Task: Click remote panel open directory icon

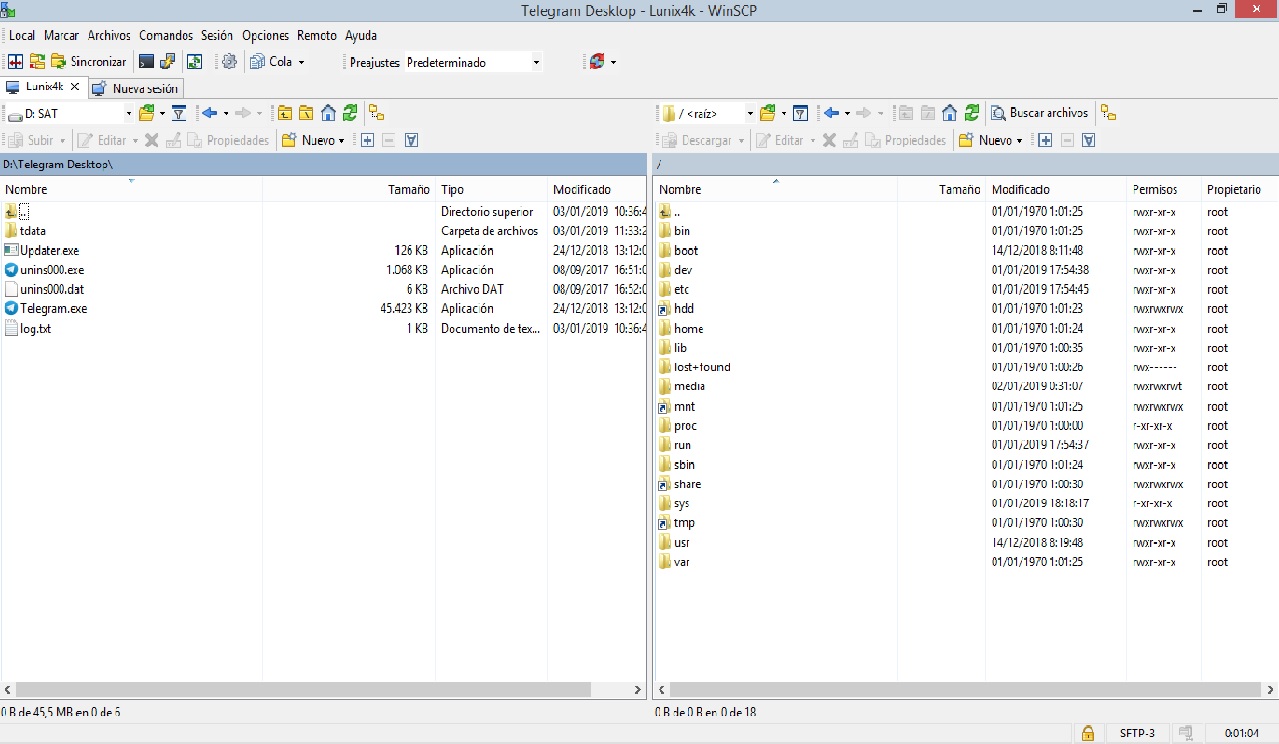Action: coord(768,114)
